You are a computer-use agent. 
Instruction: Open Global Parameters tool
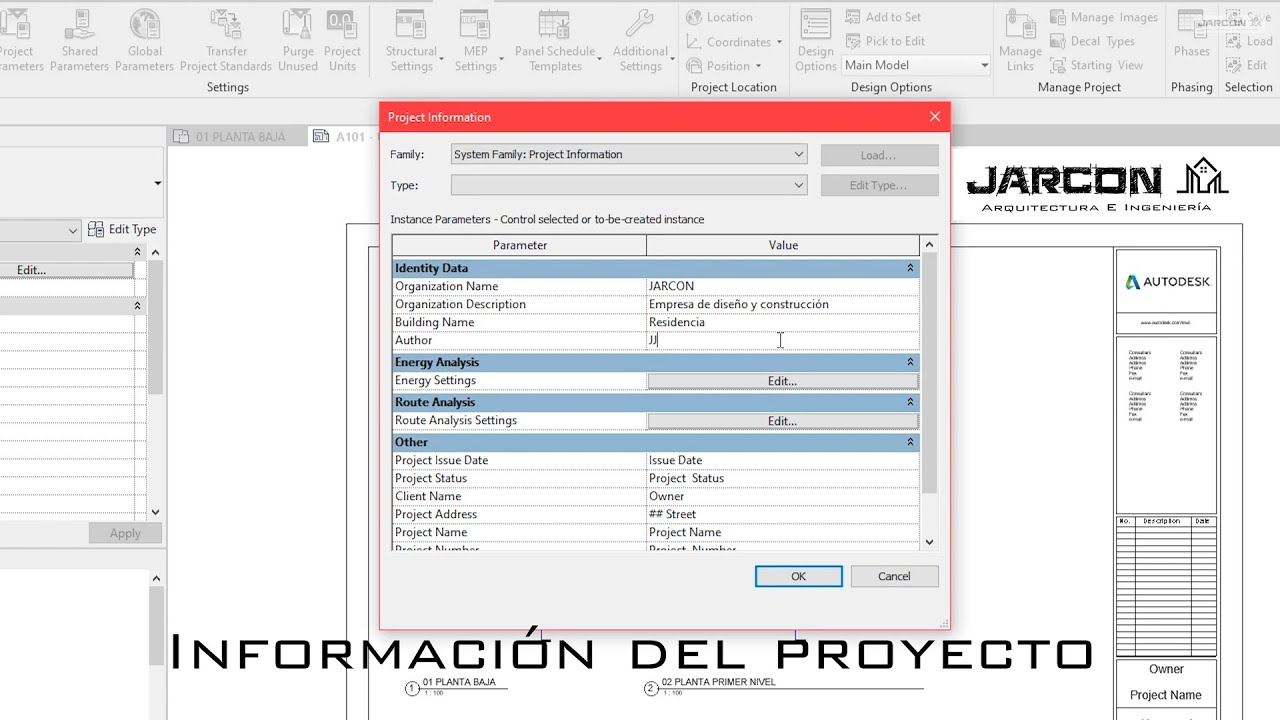145,40
